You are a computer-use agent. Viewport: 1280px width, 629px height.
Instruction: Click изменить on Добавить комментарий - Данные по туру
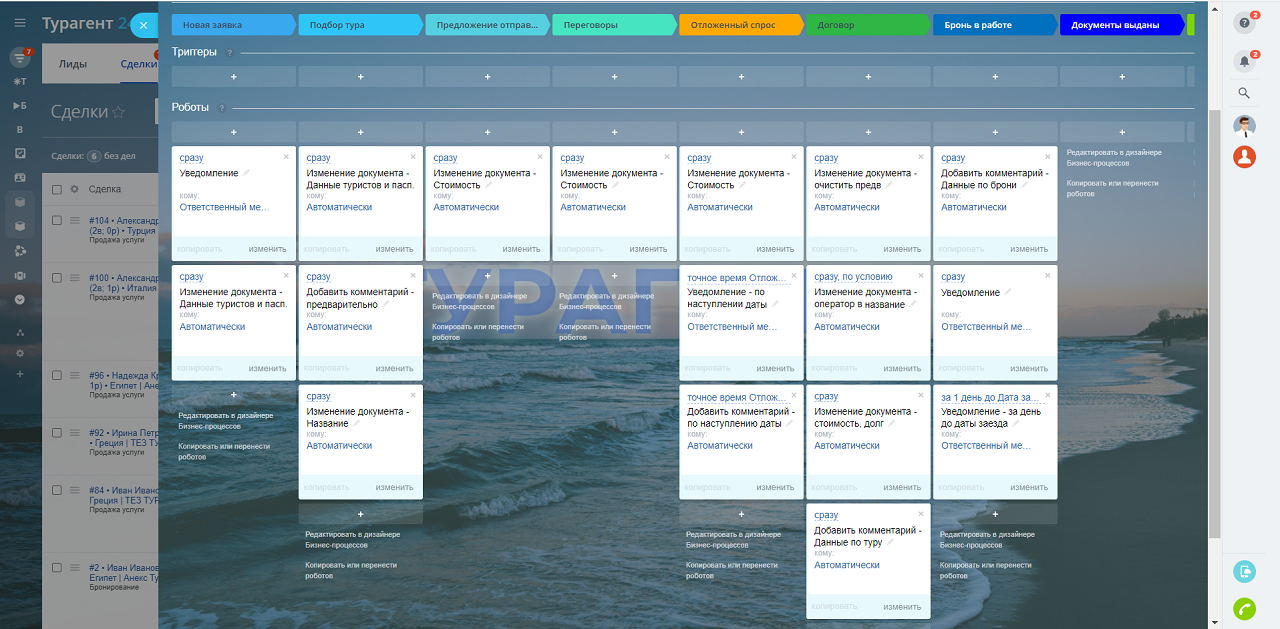[x=902, y=606]
